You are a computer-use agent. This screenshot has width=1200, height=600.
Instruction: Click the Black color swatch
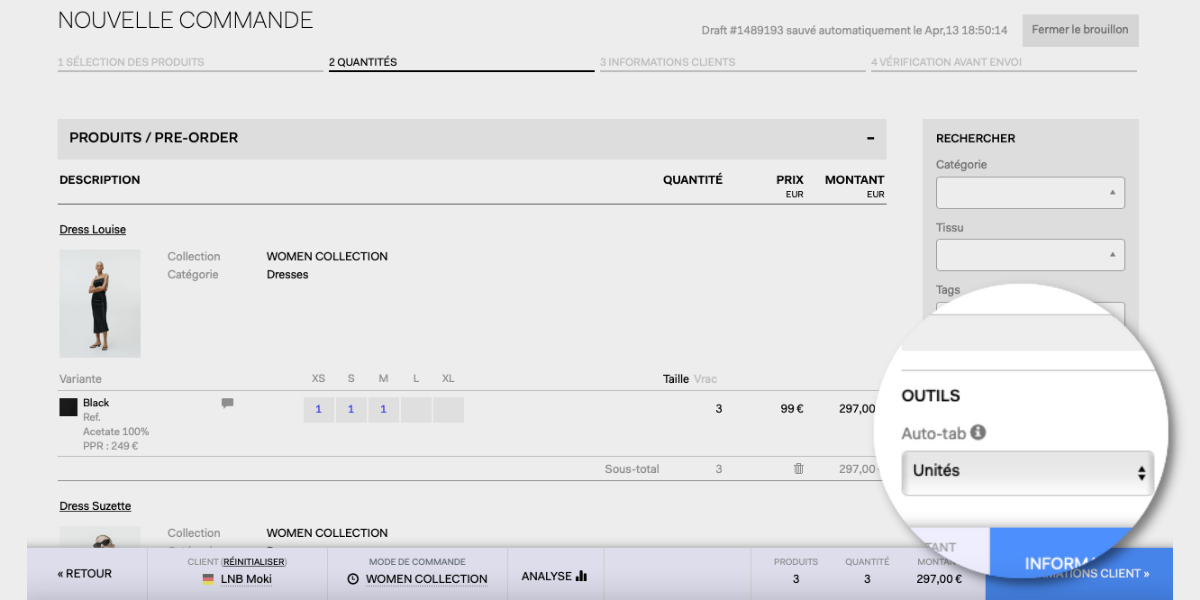coord(68,407)
